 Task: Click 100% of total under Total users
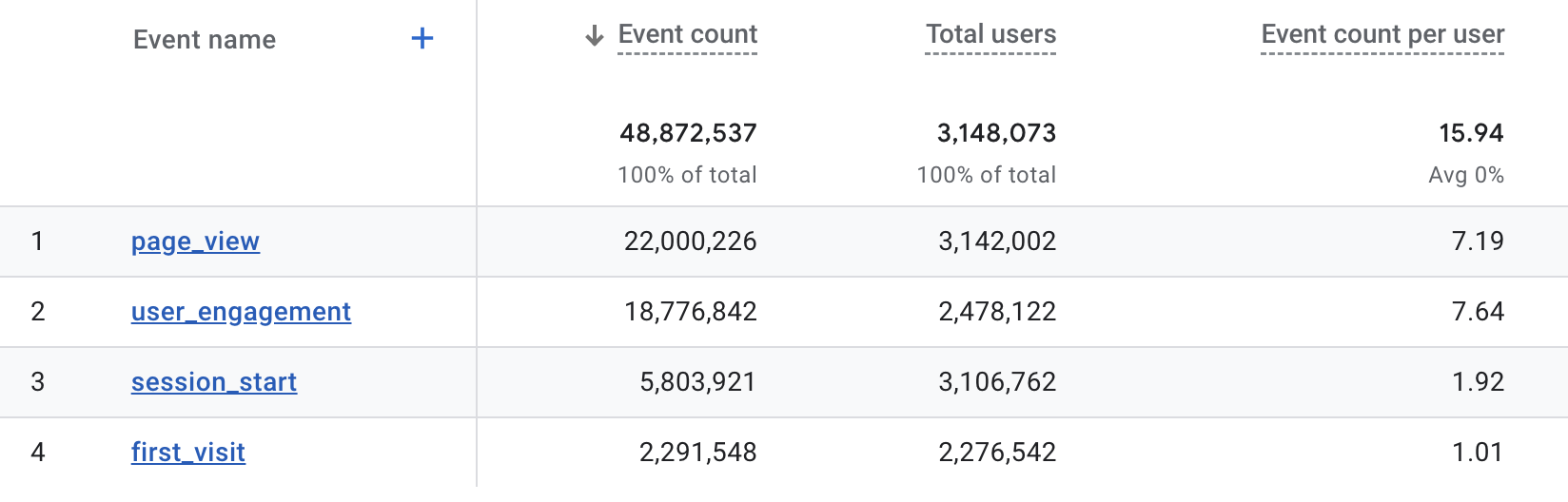[987, 175]
